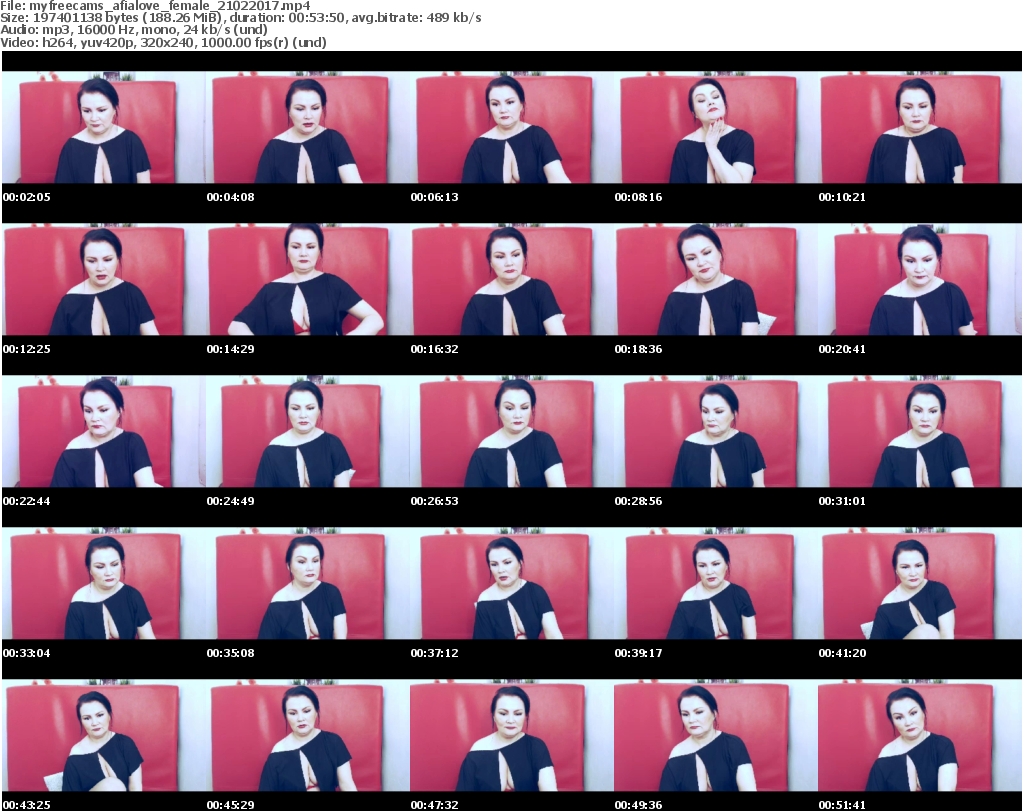Image resolution: width=1024 pixels, height=811 pixels.
Task: Click the timestamp label 00:45:29
Action: tap(231, 805)
